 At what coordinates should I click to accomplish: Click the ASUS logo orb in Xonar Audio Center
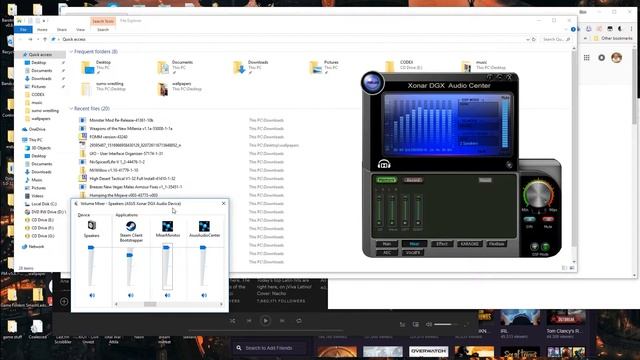[x=372, y=82]
